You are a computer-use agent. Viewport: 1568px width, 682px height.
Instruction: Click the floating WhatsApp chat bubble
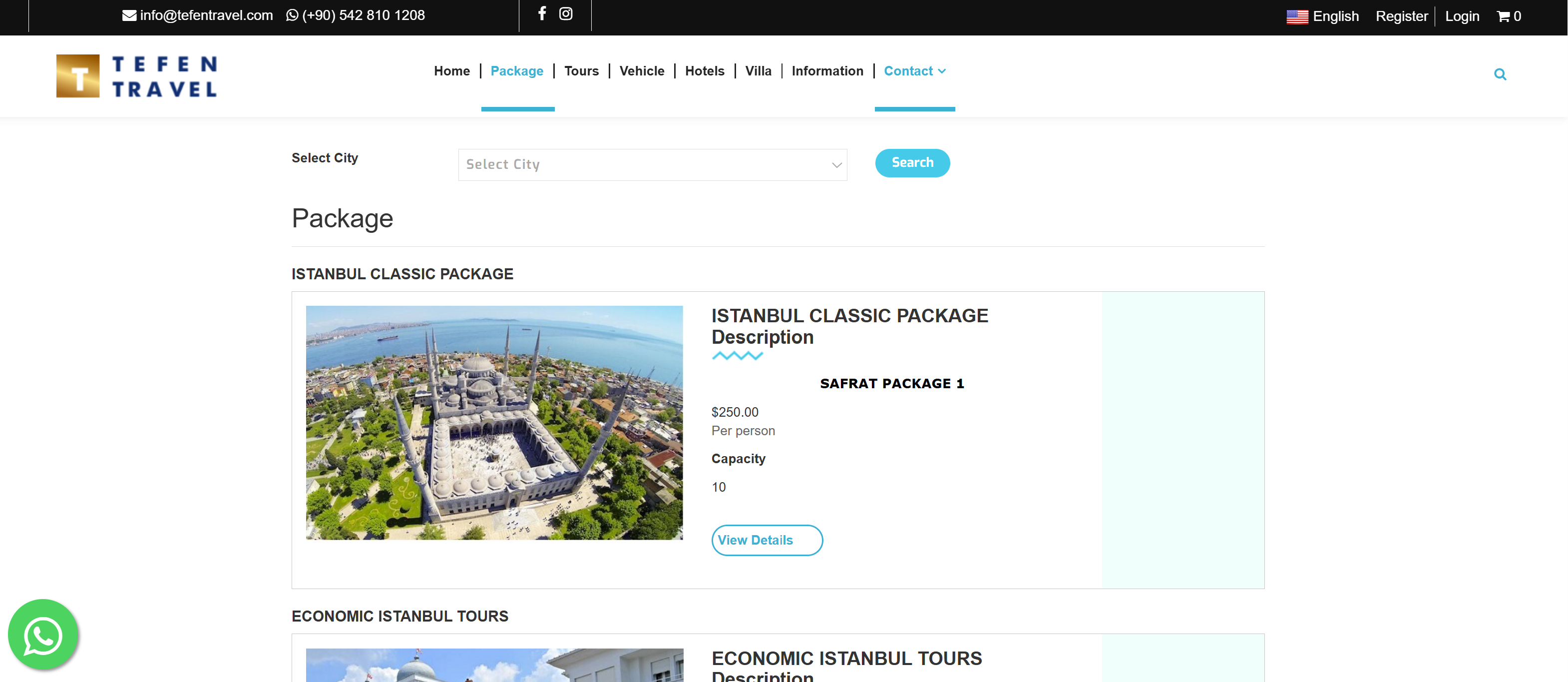point(42,635)
